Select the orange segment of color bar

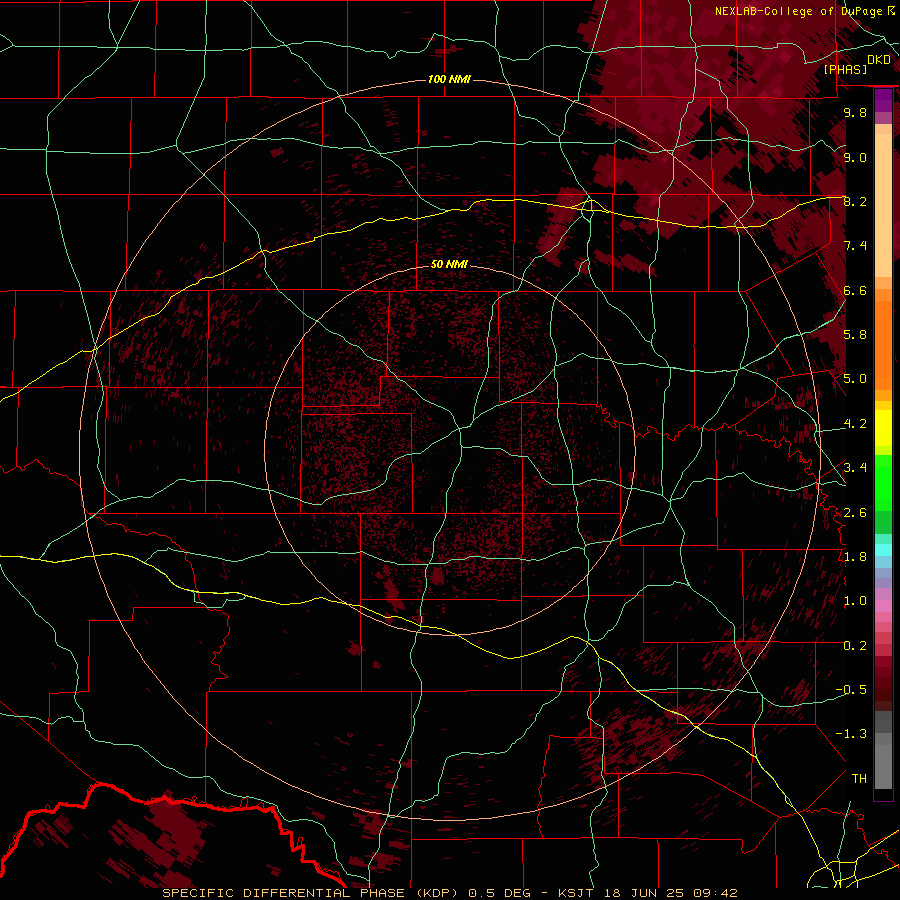click(x=883, y=345)
